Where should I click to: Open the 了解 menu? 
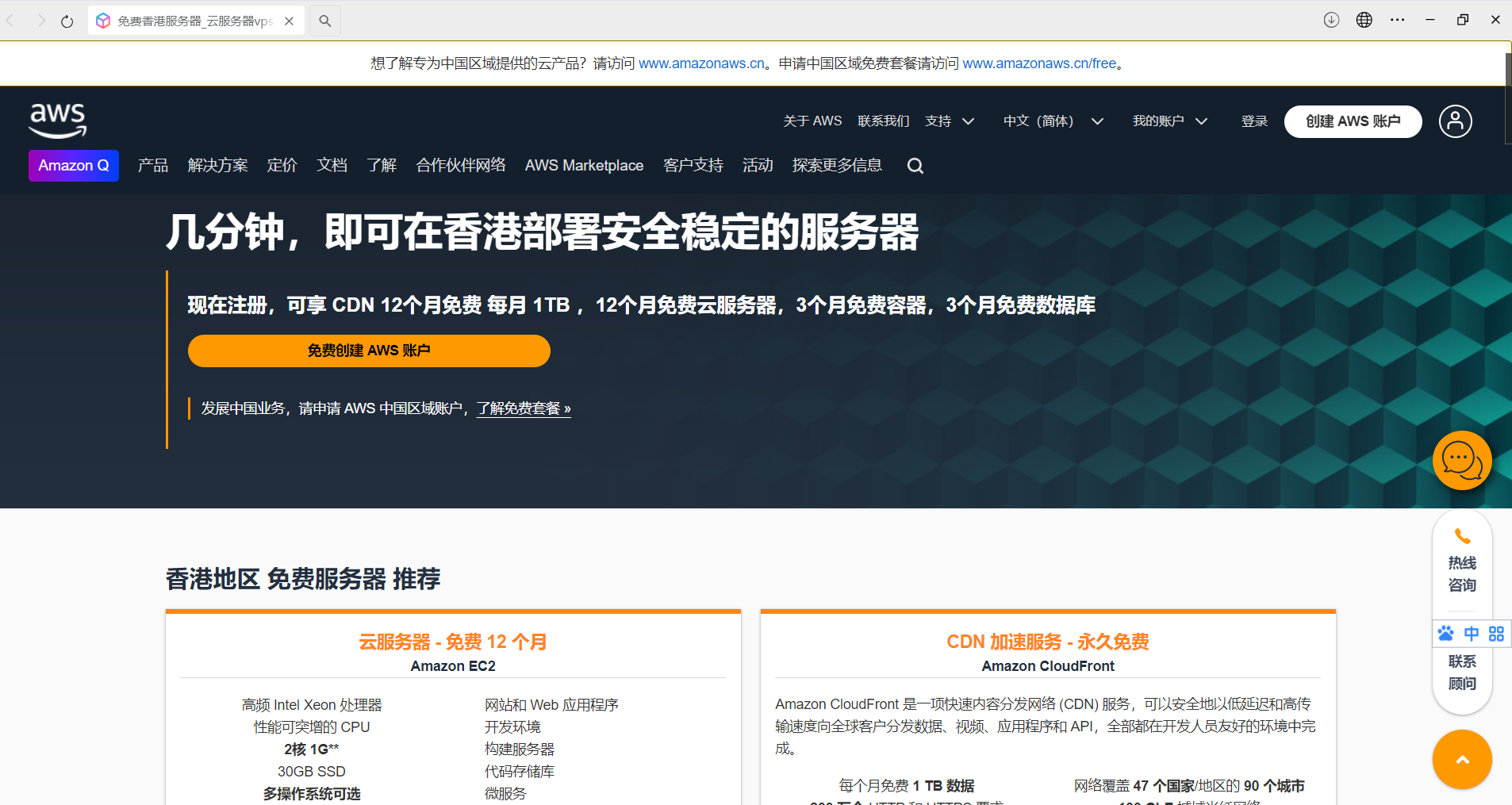pos(382,165)
